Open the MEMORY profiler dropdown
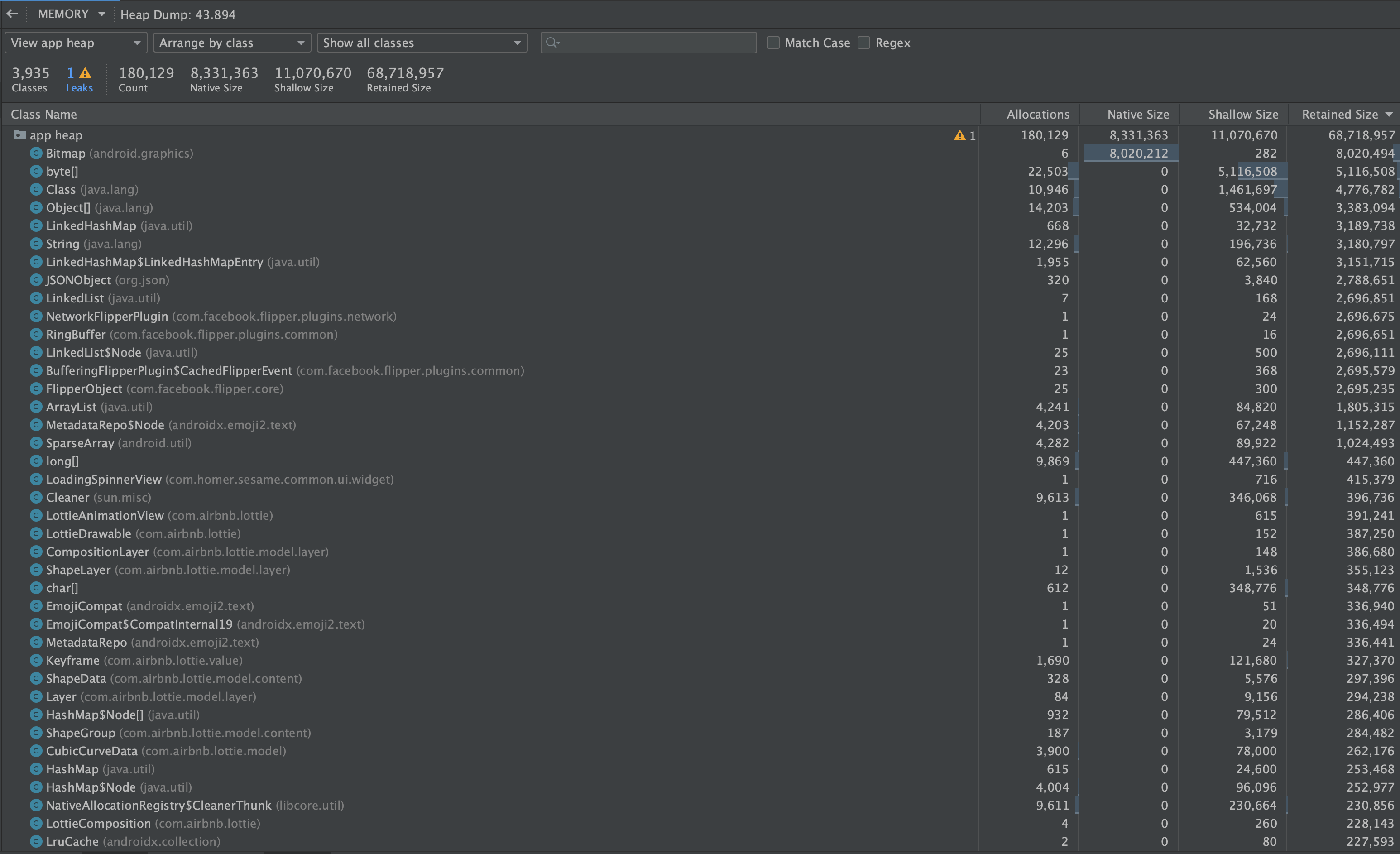1400x854 pixels. [x=71, y=14]
